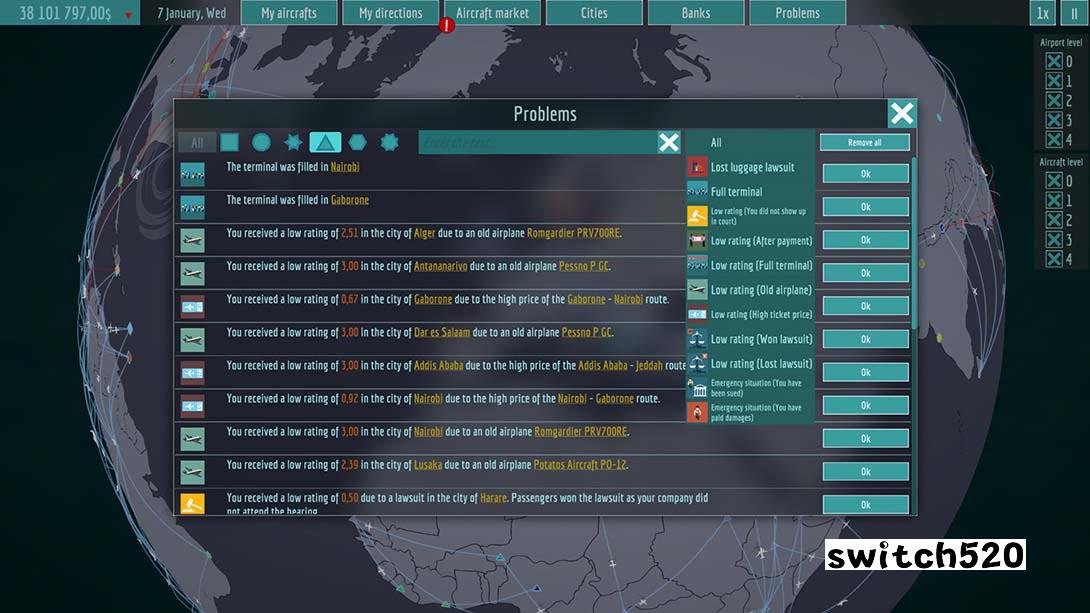Click into the city search input field
Image resolution: width=1090 pixels, height=613 pixels.
(x=537, y=142)
